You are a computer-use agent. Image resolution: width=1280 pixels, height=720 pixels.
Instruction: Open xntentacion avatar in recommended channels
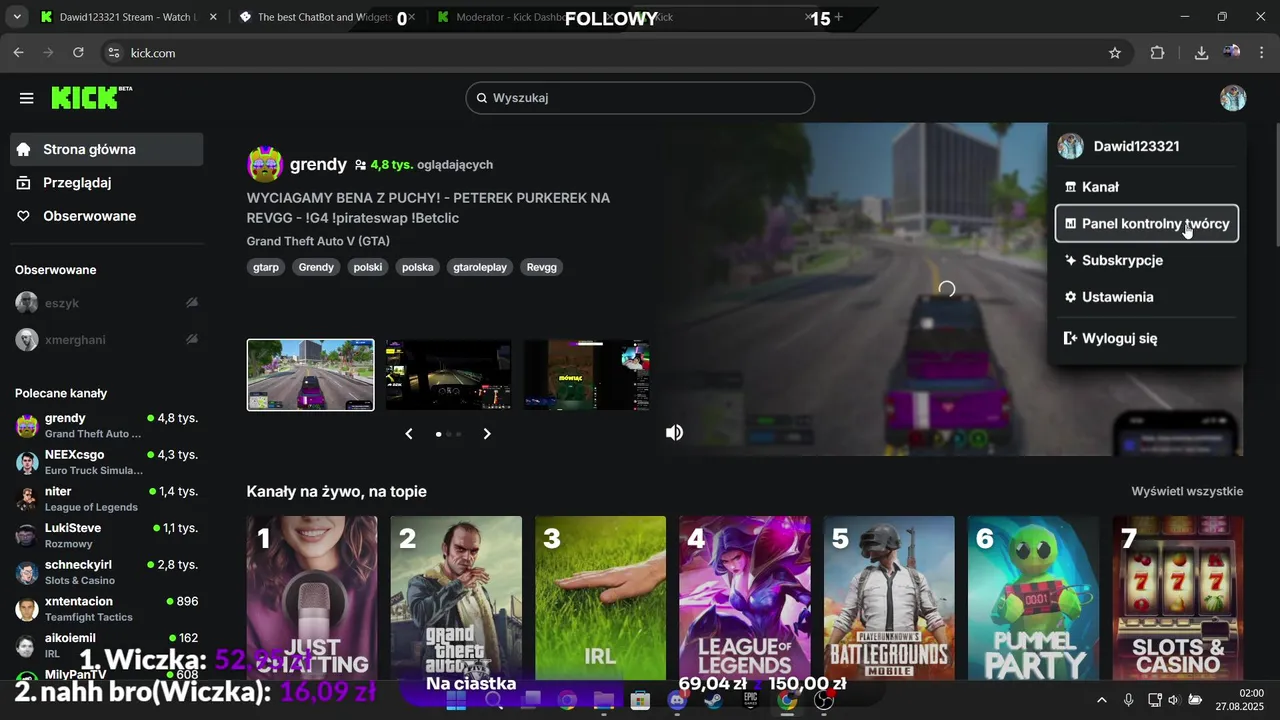click(27, 609)
